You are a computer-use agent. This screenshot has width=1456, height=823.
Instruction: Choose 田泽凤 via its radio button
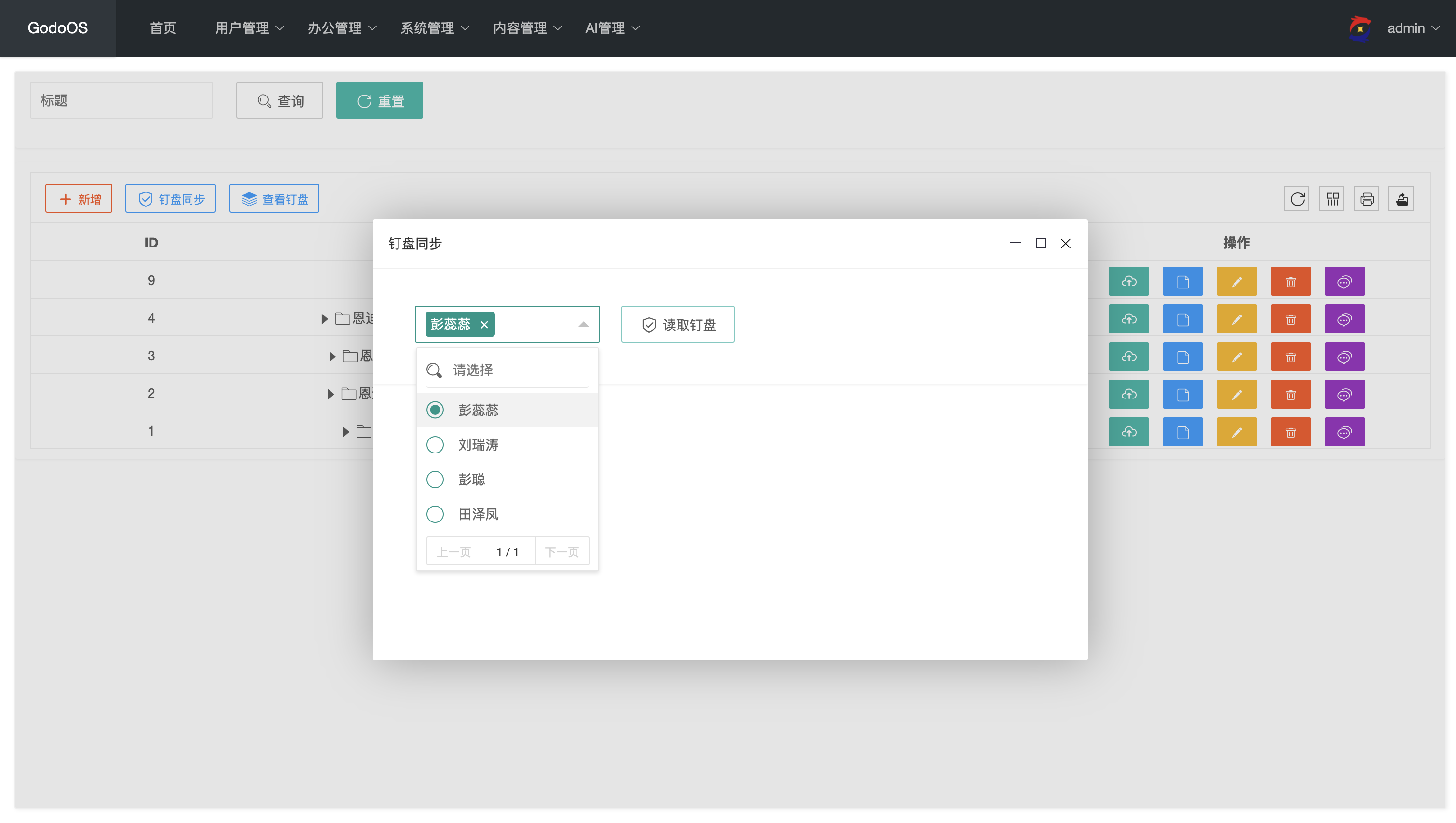coord(435,514)
